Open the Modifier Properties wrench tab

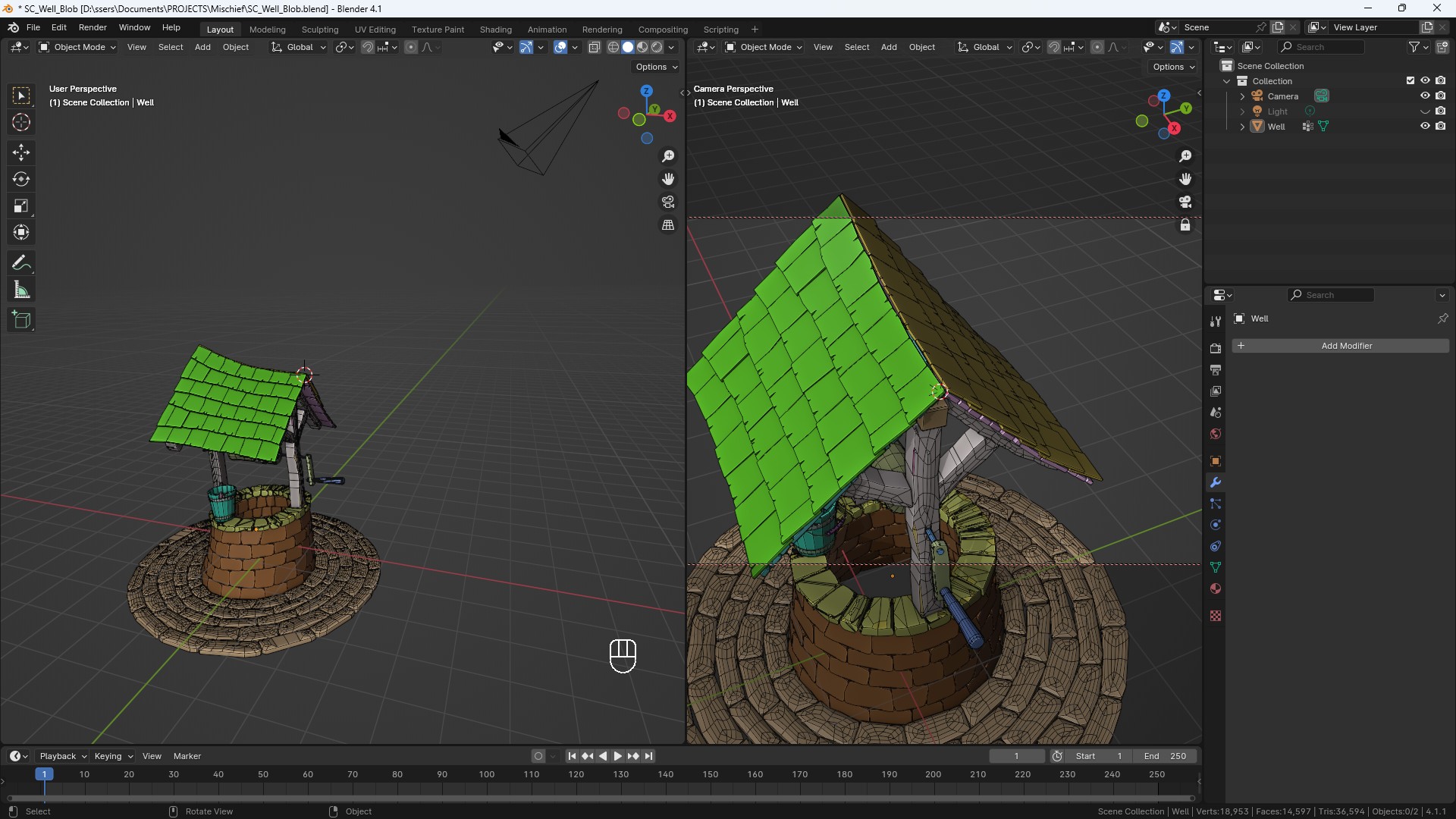tap(1216, 482)
